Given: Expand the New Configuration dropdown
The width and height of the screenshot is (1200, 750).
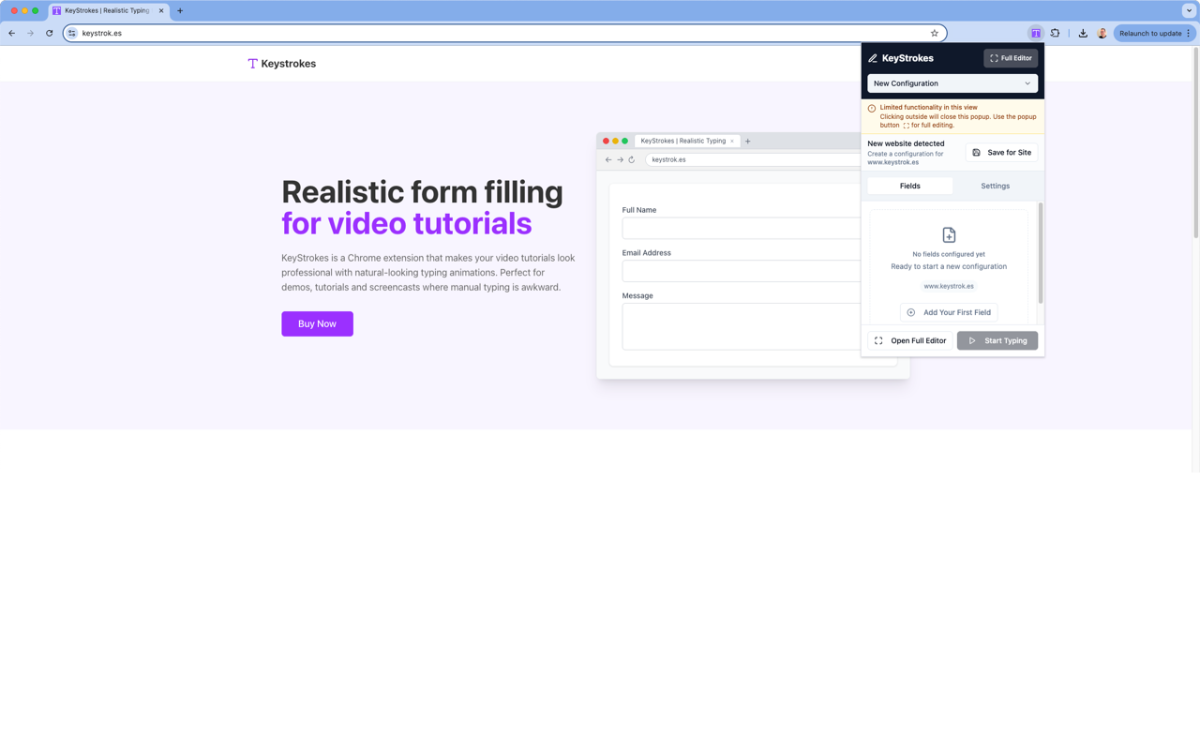Looking at the screenshot, I should pos(952,84).
